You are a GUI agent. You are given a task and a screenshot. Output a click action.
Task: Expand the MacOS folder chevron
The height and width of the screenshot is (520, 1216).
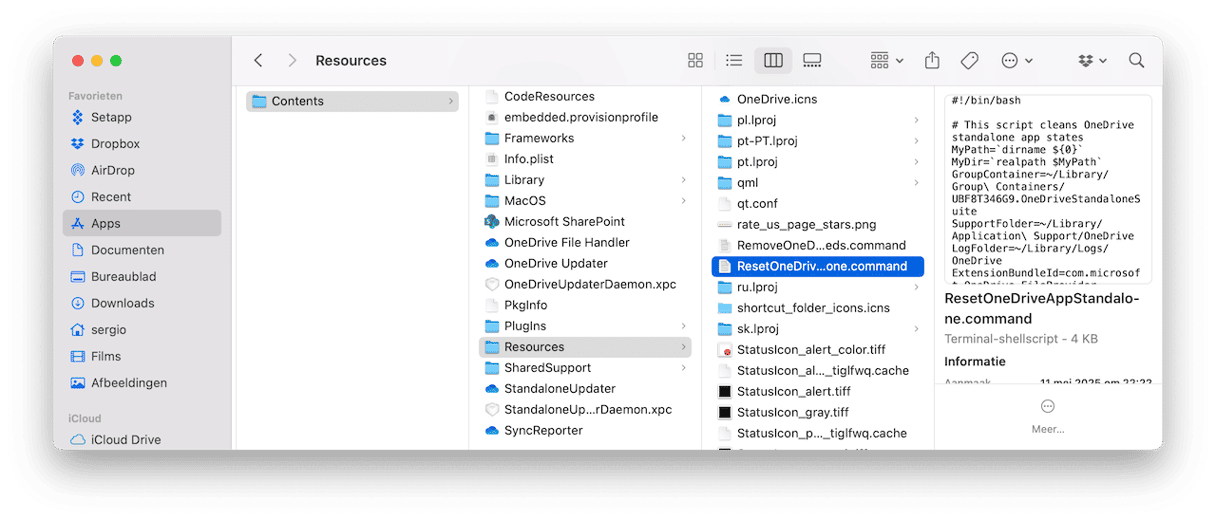click(684, 201)
